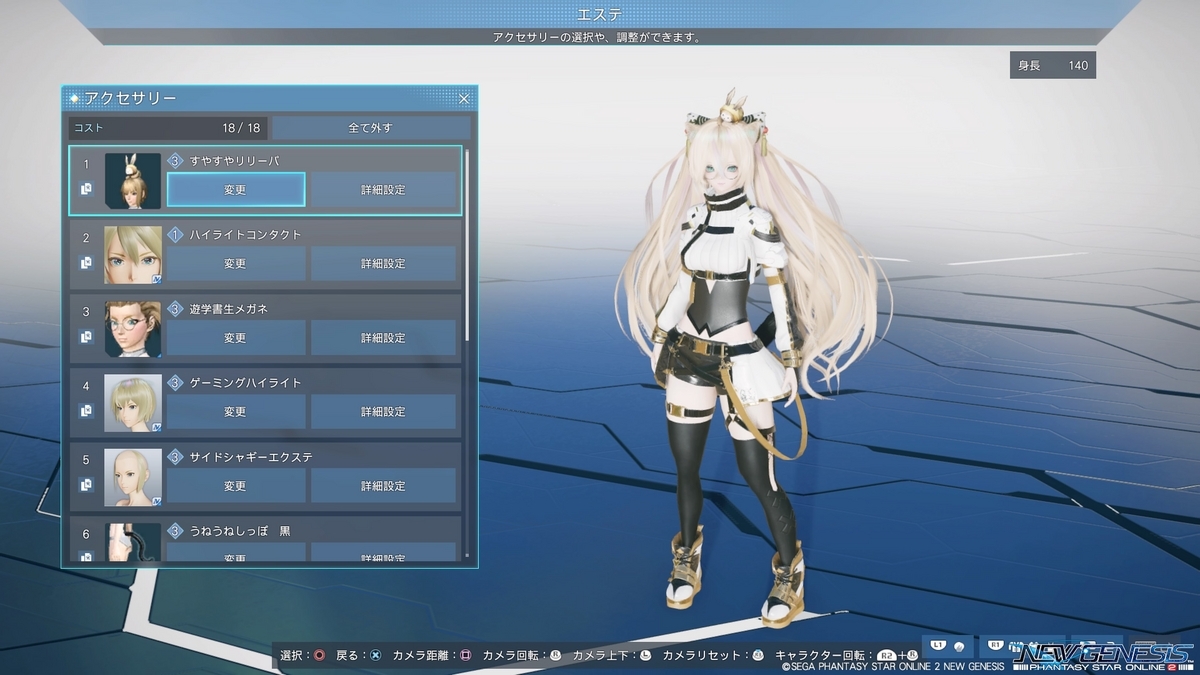1200x675 pixels.
Task: Select the うねうねしっぽ 黒 thumbnail
Action: pyautogui.click(x=132, y=542)
